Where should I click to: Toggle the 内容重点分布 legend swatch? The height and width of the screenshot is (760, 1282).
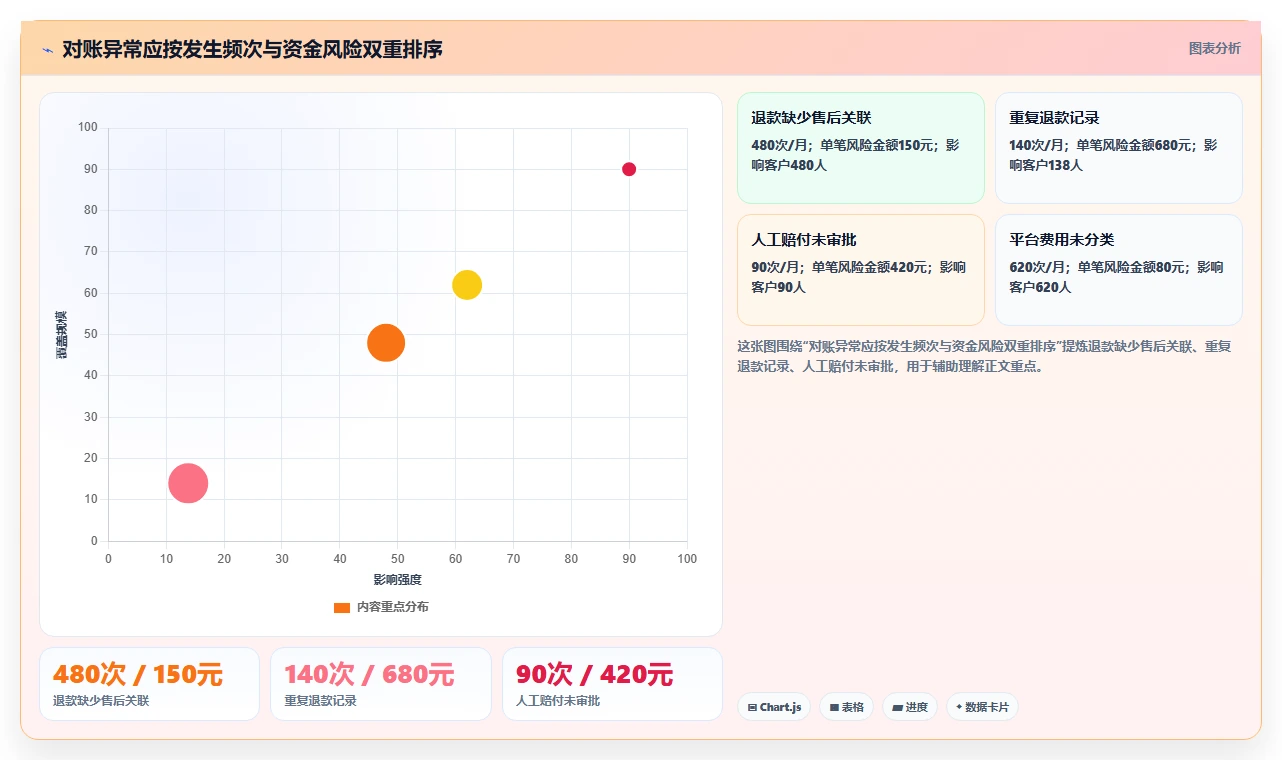click(342, 607)
